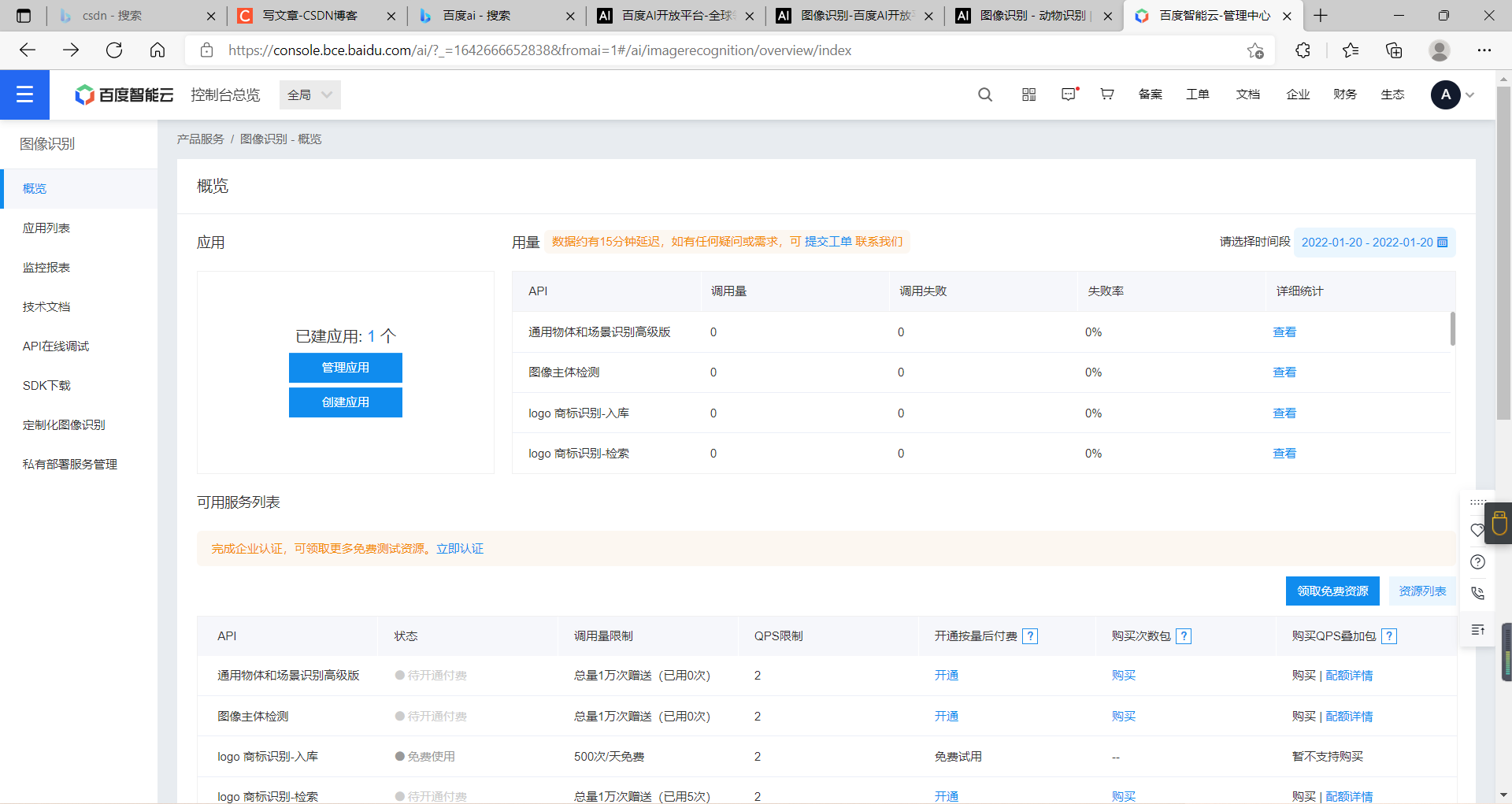
Task: Open the browser profile icon
Action: 1440,50
